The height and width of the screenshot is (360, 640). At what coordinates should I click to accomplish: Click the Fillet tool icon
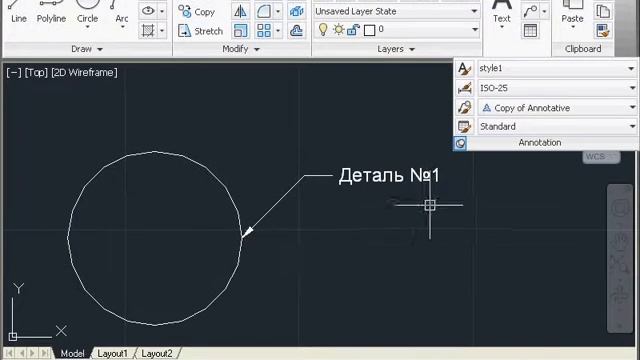264,11
